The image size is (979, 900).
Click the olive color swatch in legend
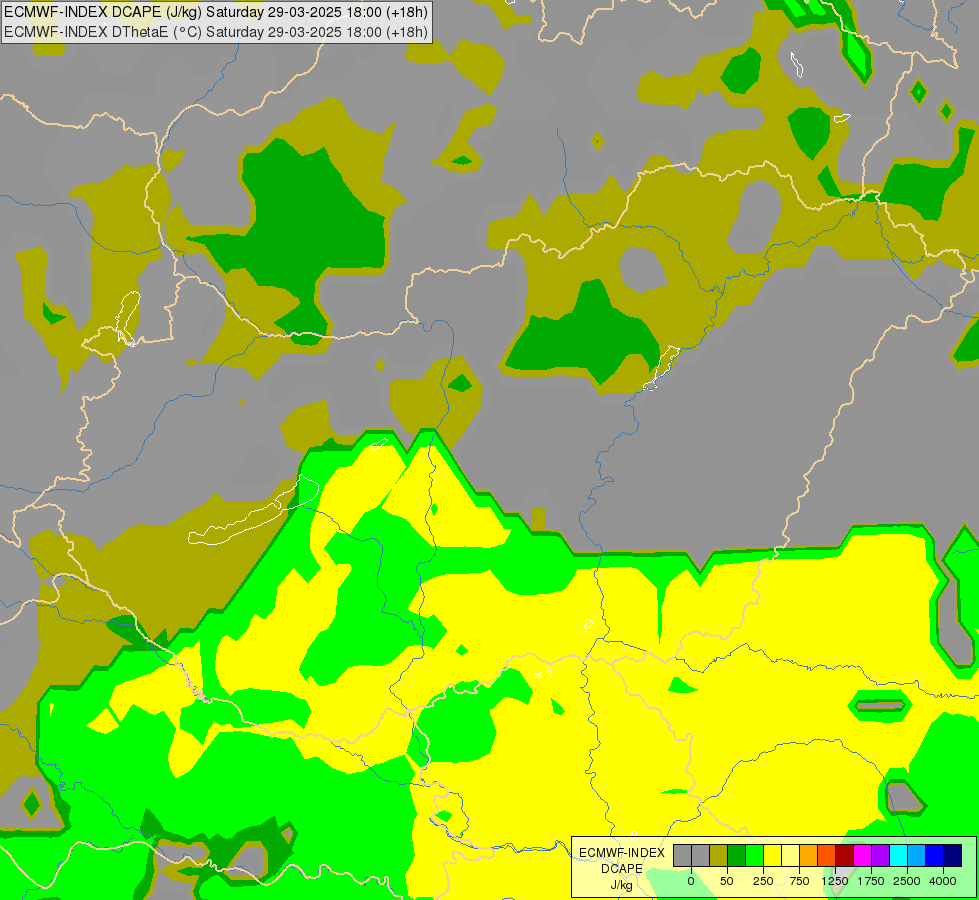(x=719, y=856)
